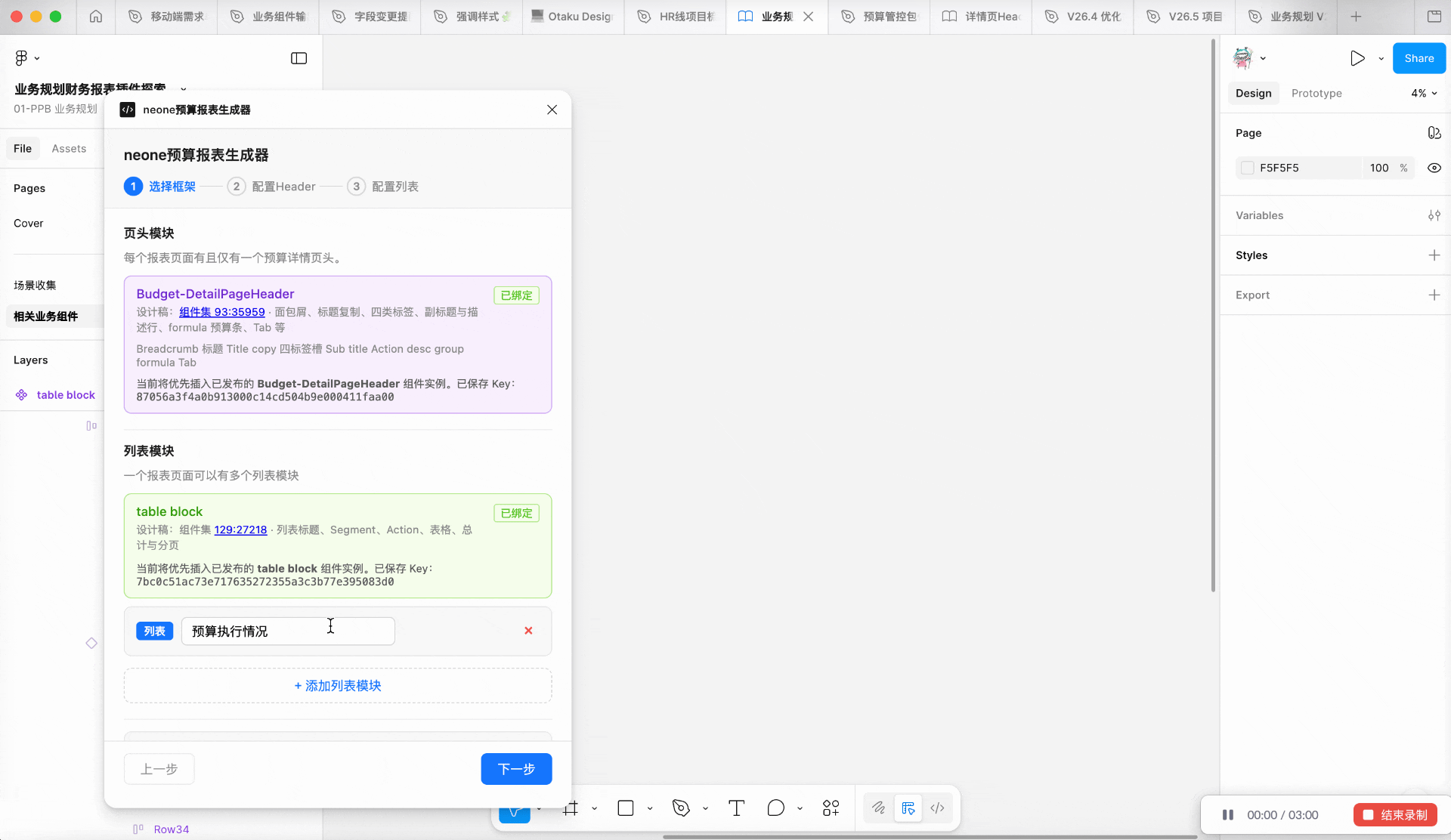Image resolution: width=1451 pixels, height=840 pixels.
Task: Click the user avatar icon
Action: coord(1243,58)
